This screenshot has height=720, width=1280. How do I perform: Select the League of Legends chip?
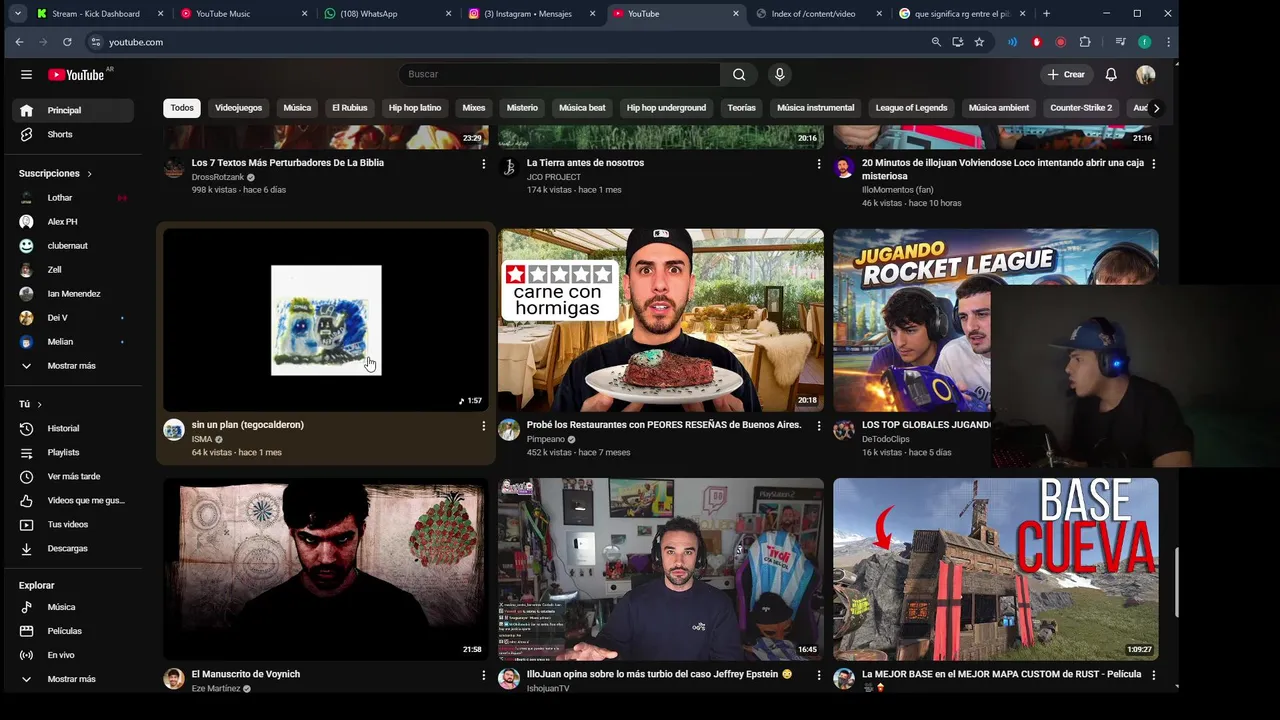[x=911, y=108]
